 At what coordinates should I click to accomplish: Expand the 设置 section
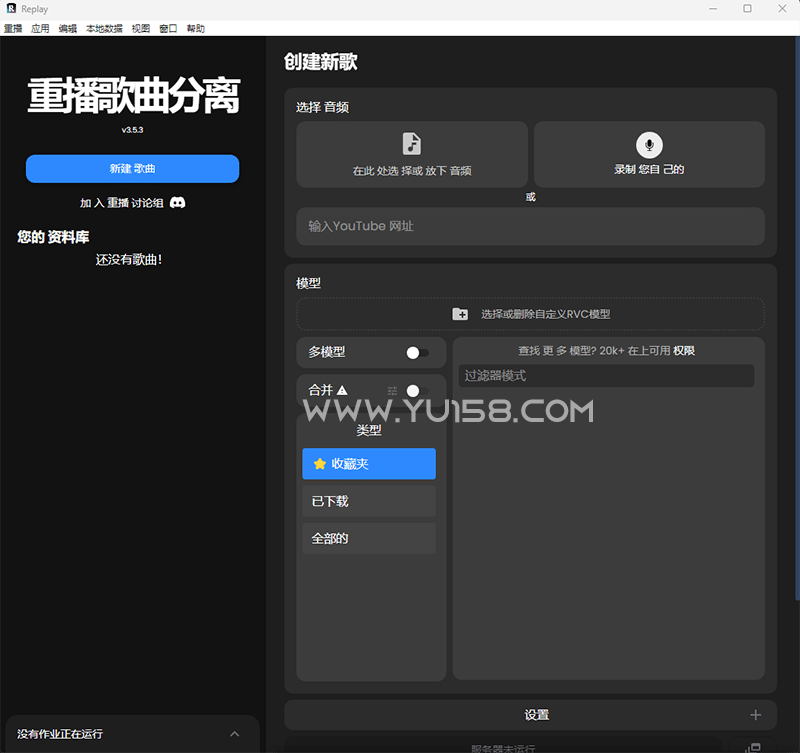tap(537, 714)
